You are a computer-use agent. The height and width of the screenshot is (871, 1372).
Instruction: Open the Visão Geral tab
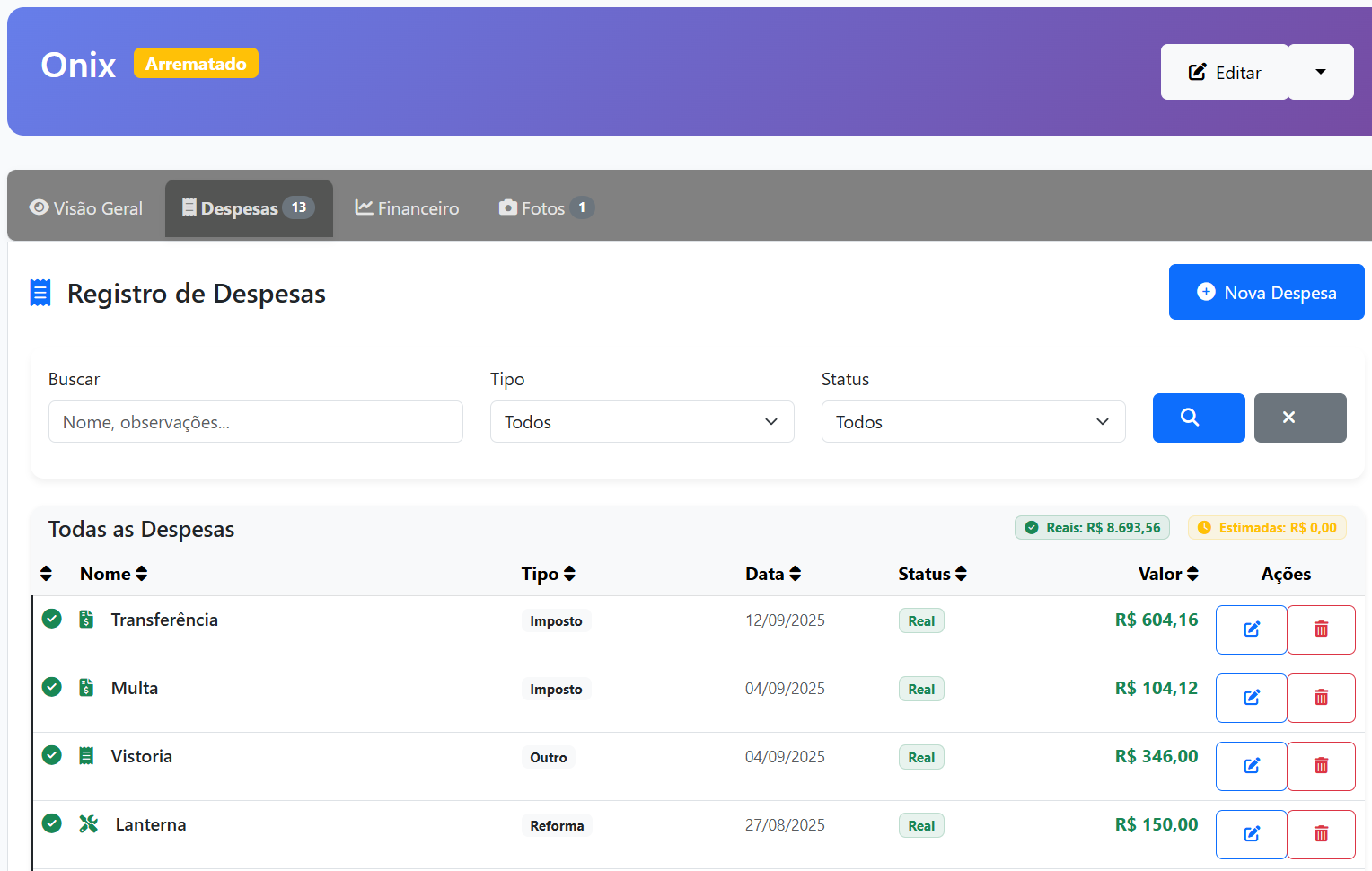(x=86, y=208)
